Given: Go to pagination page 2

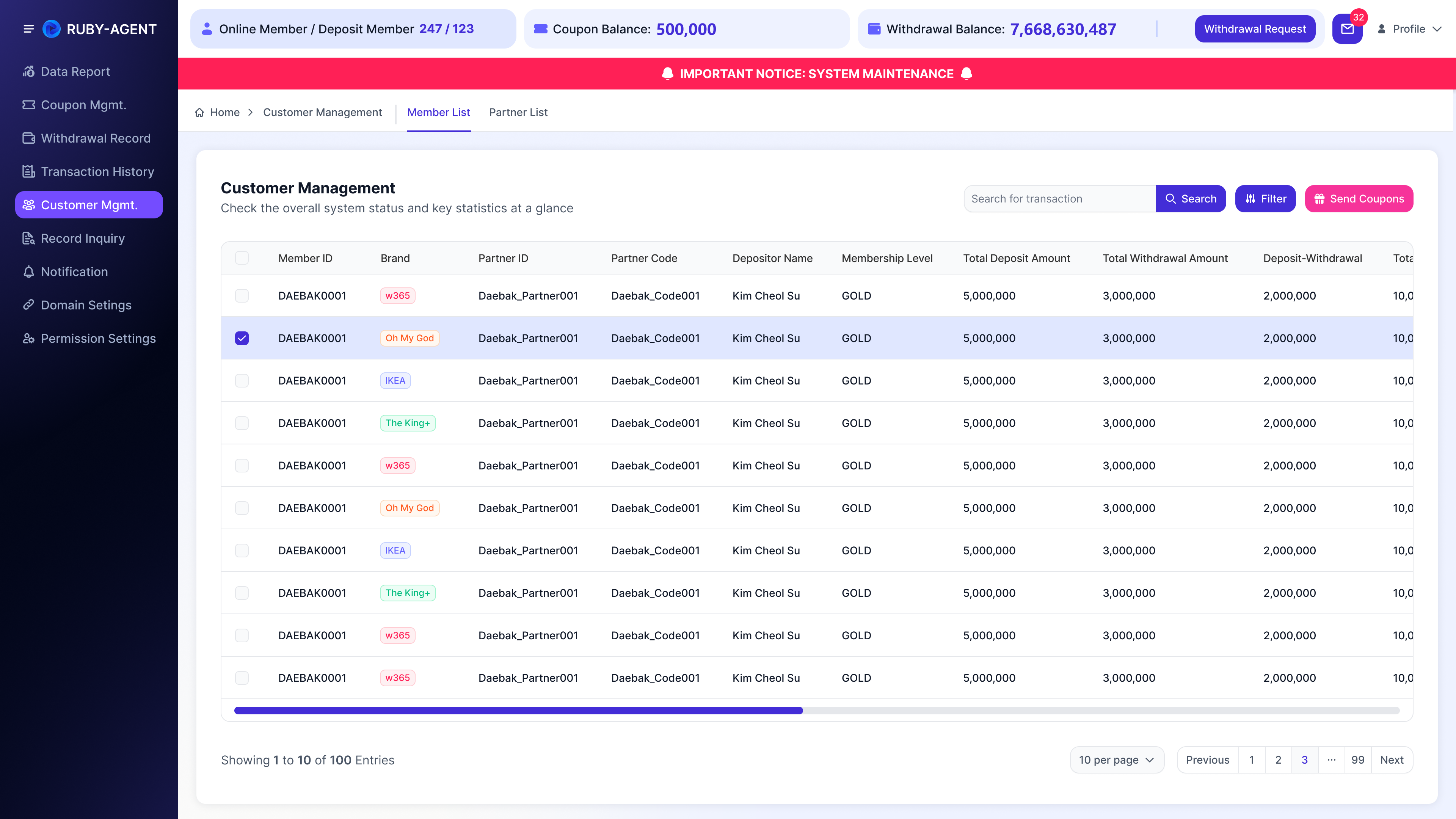Looking at the screenshot, I should point(1278,760).
